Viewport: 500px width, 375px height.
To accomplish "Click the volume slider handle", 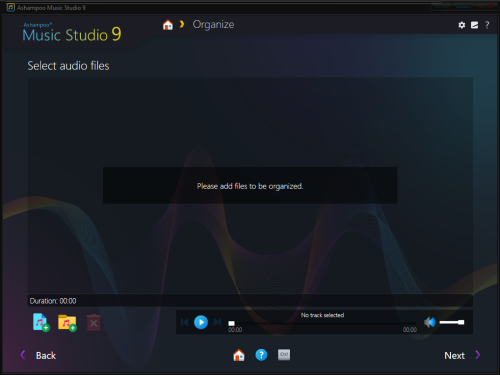I will (461, 322).
